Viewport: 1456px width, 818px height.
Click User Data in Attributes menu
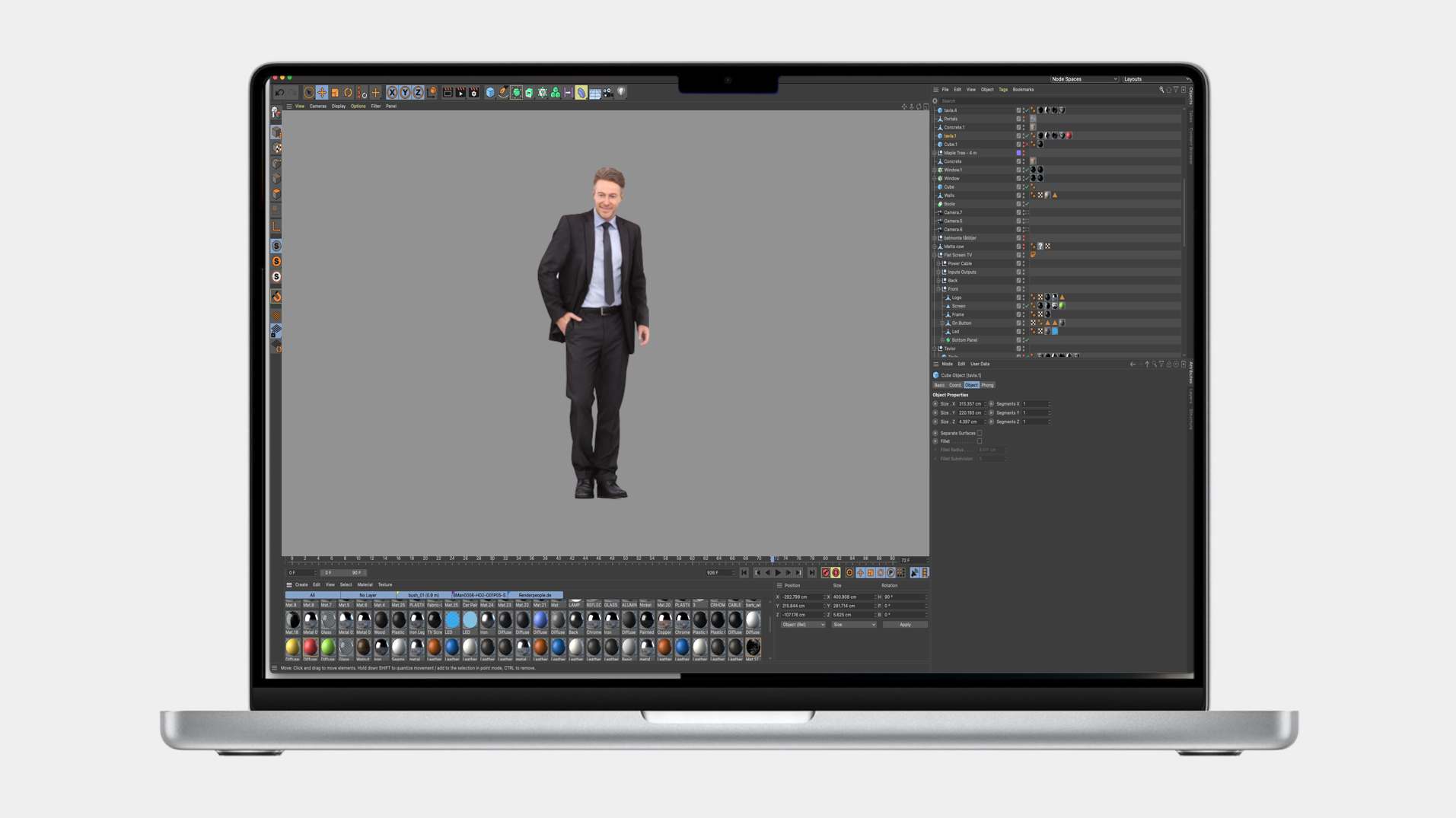click(x=980, y=364)
